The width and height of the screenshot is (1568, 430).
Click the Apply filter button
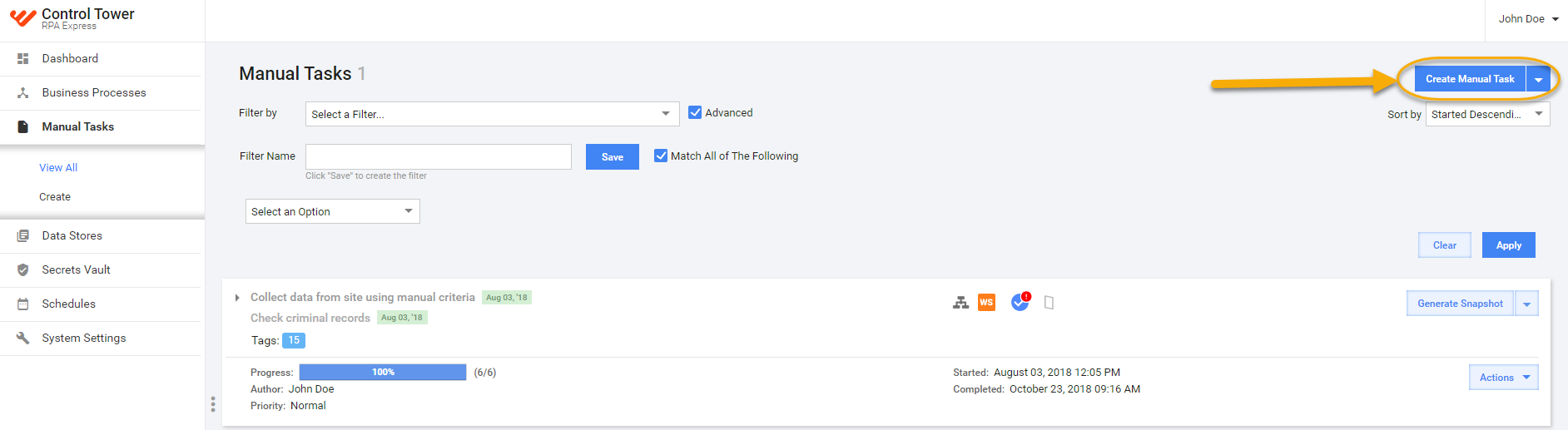[1509, 245]
